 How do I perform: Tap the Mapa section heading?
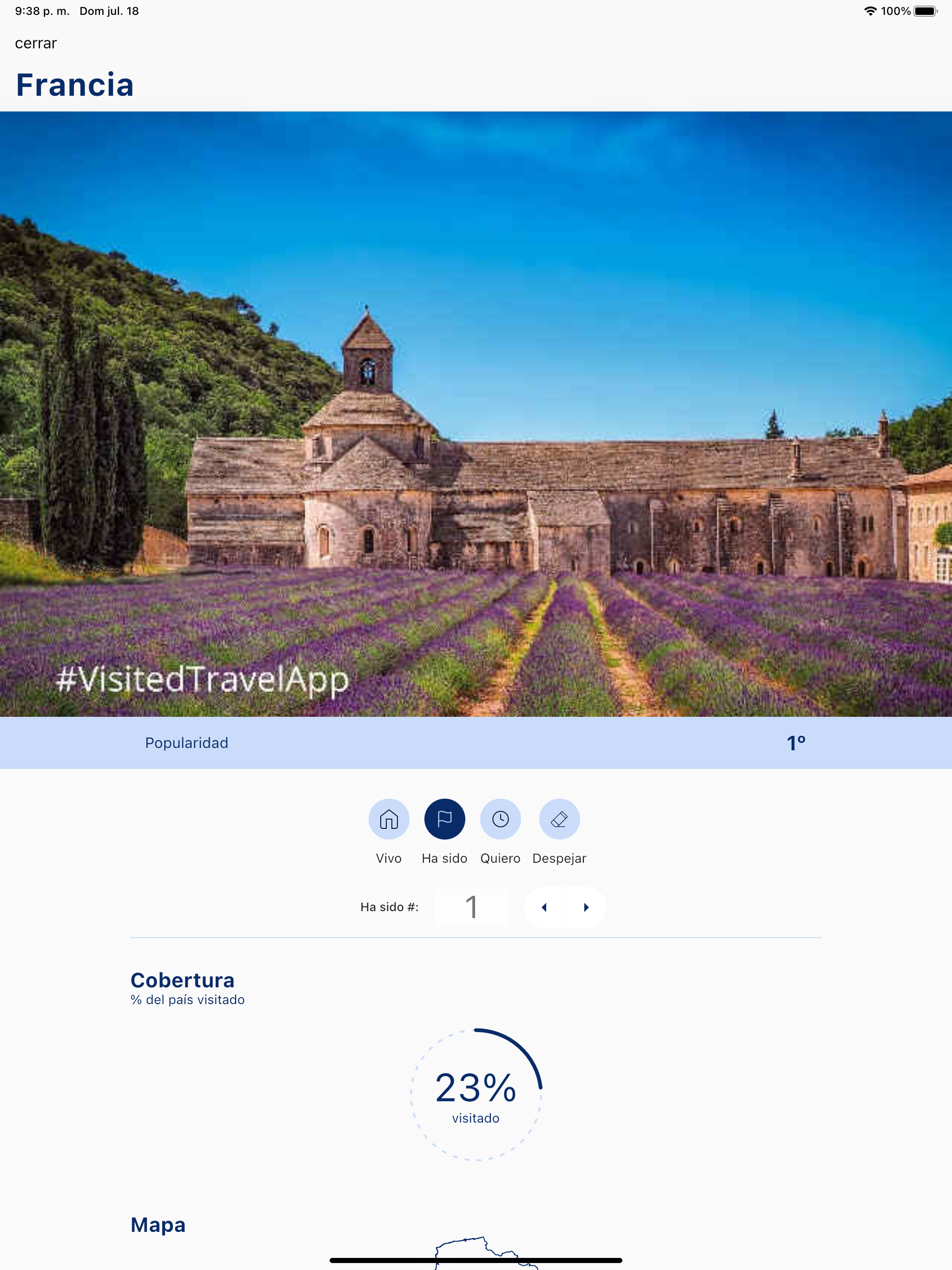(158, 1224)
